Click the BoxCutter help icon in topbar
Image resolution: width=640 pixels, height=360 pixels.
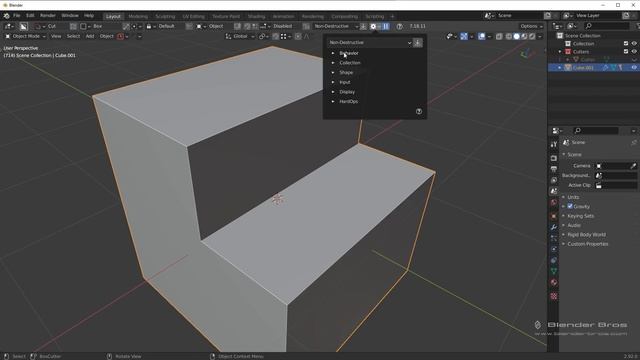coord(400,26)
